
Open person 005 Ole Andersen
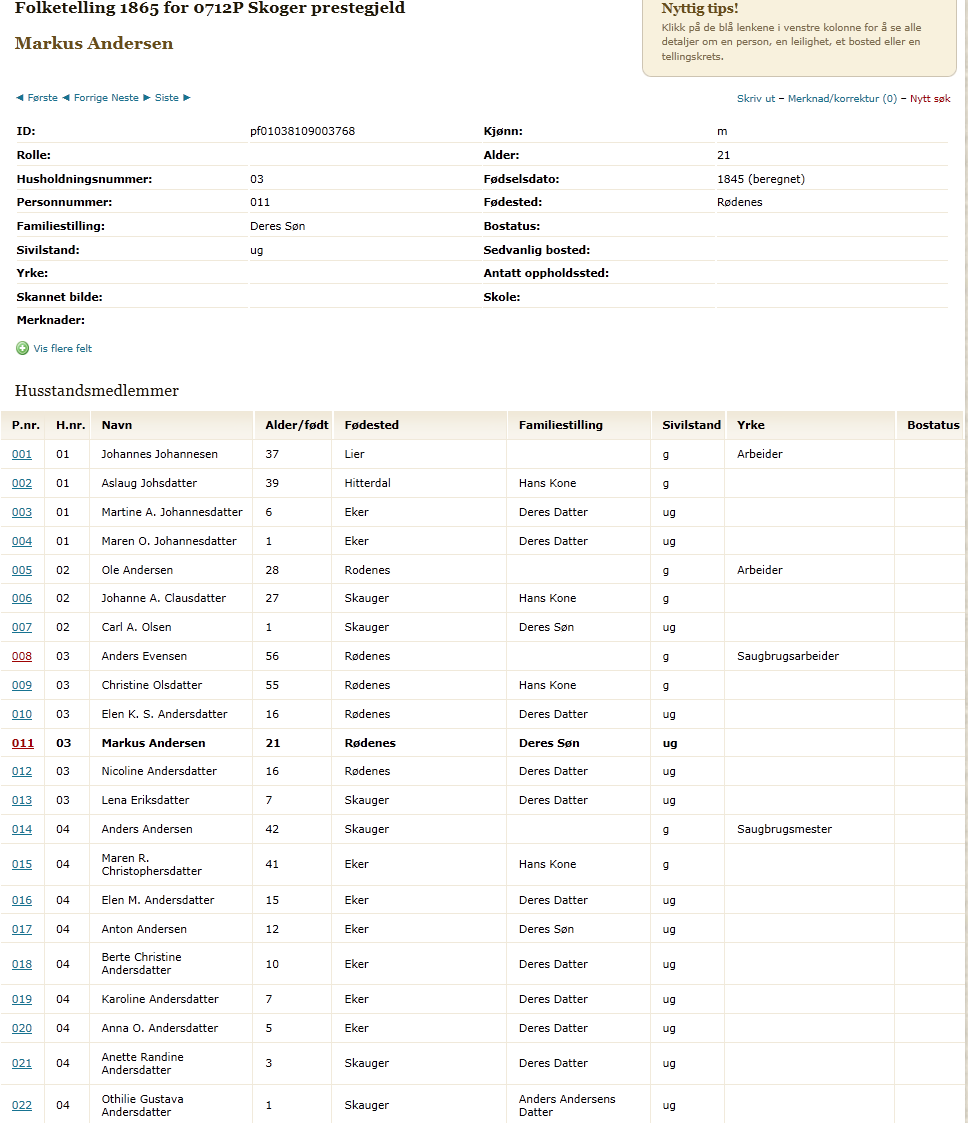(22, 570)
